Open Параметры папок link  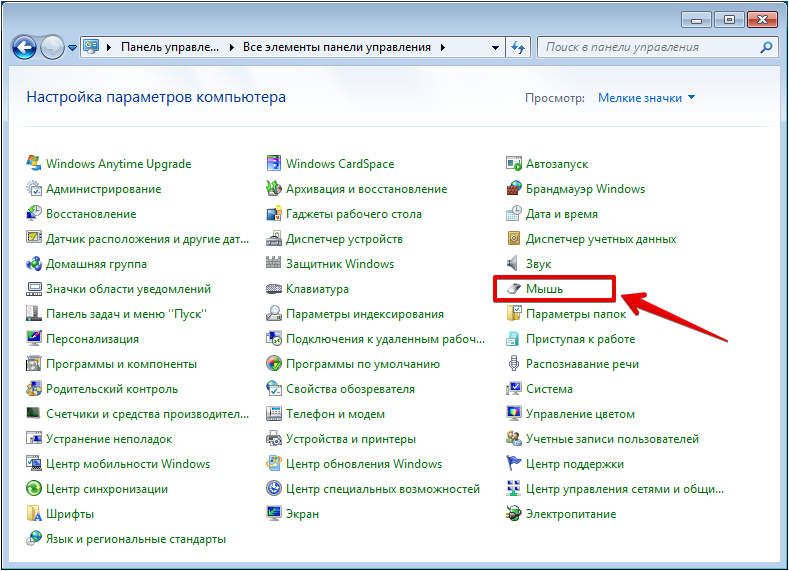576,313
